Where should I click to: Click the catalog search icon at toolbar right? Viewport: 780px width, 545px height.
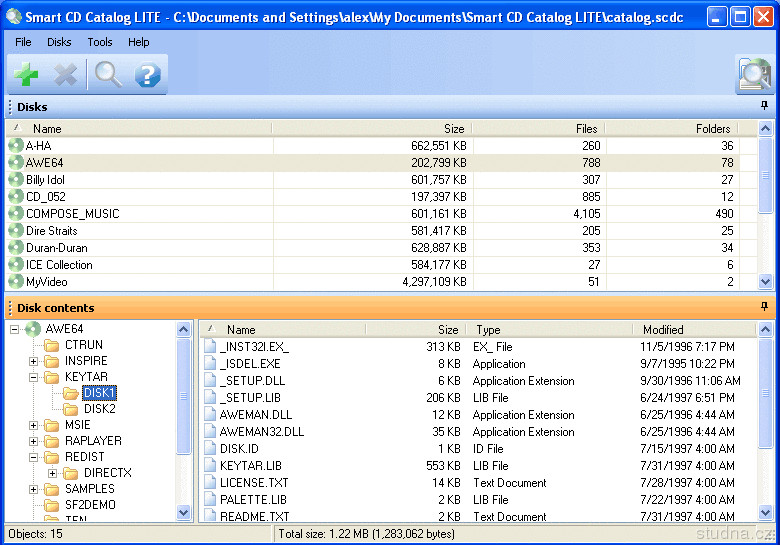(755, 75)
